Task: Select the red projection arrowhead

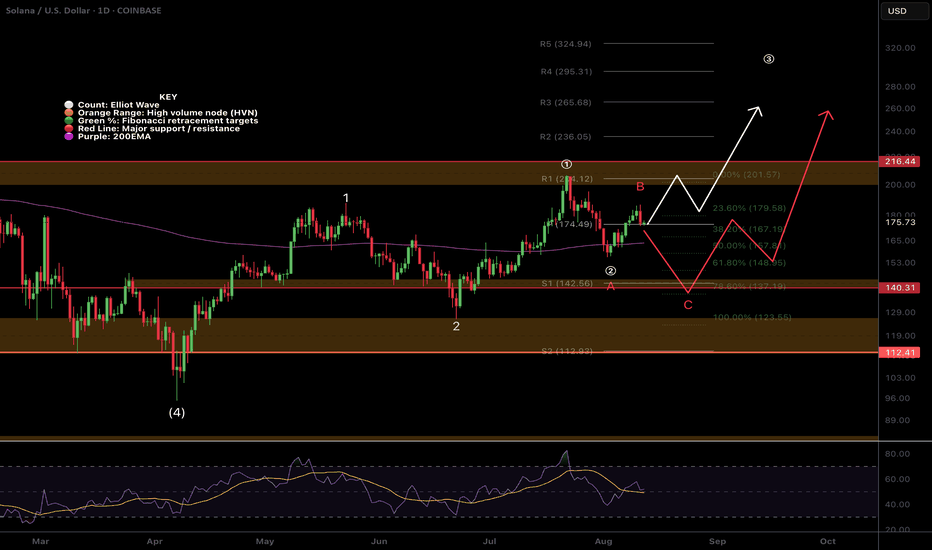Action: click(827, 115)
